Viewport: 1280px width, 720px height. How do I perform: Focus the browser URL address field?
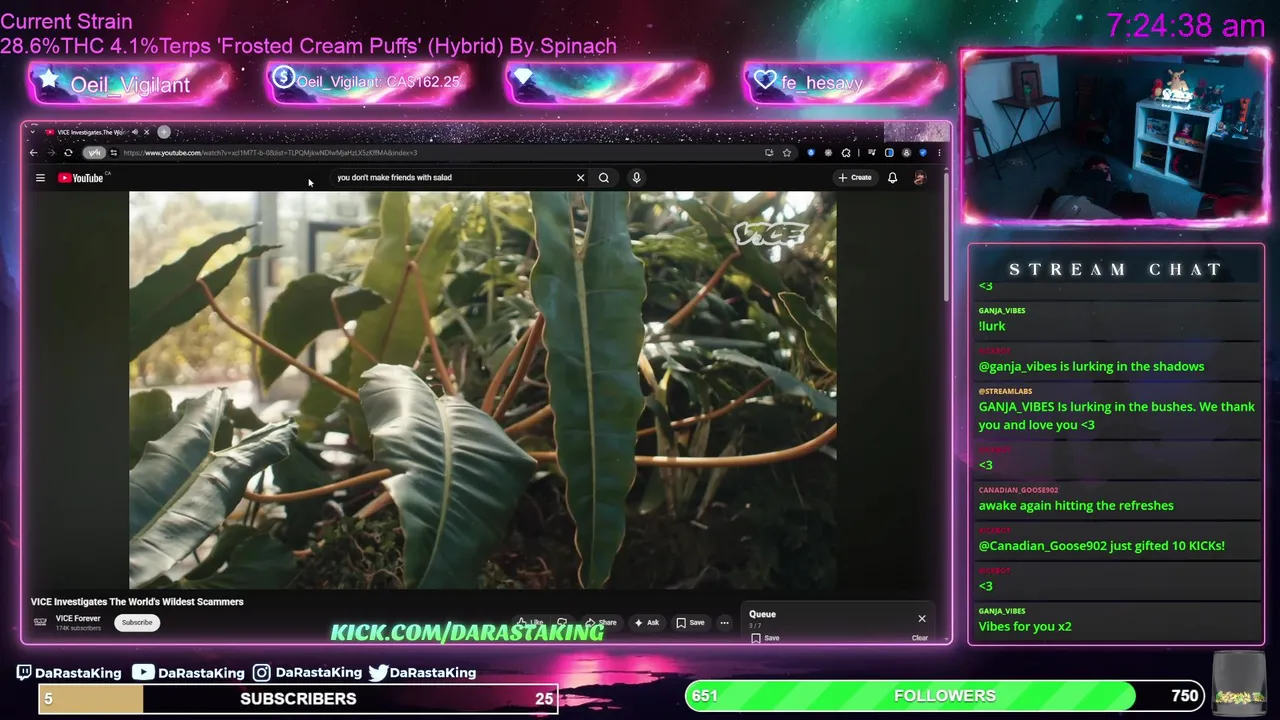coord(440,153)
